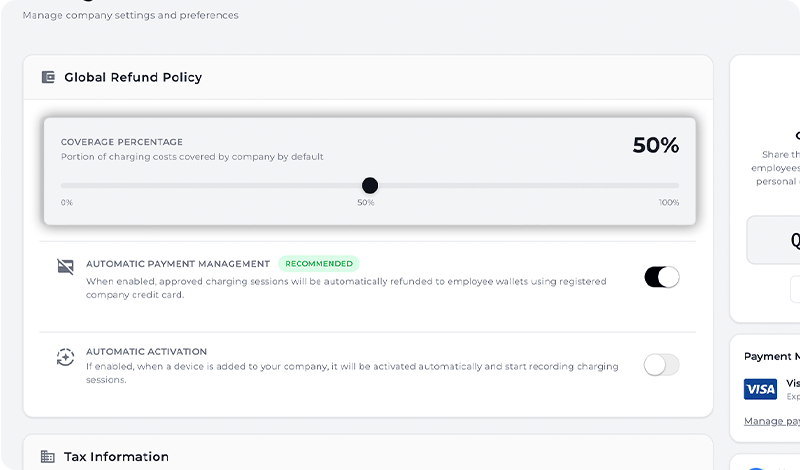Click the large 50% coverage value
The width and height of the screenshot is (800, 470).
pyautogui.click(x=655, y=145)
